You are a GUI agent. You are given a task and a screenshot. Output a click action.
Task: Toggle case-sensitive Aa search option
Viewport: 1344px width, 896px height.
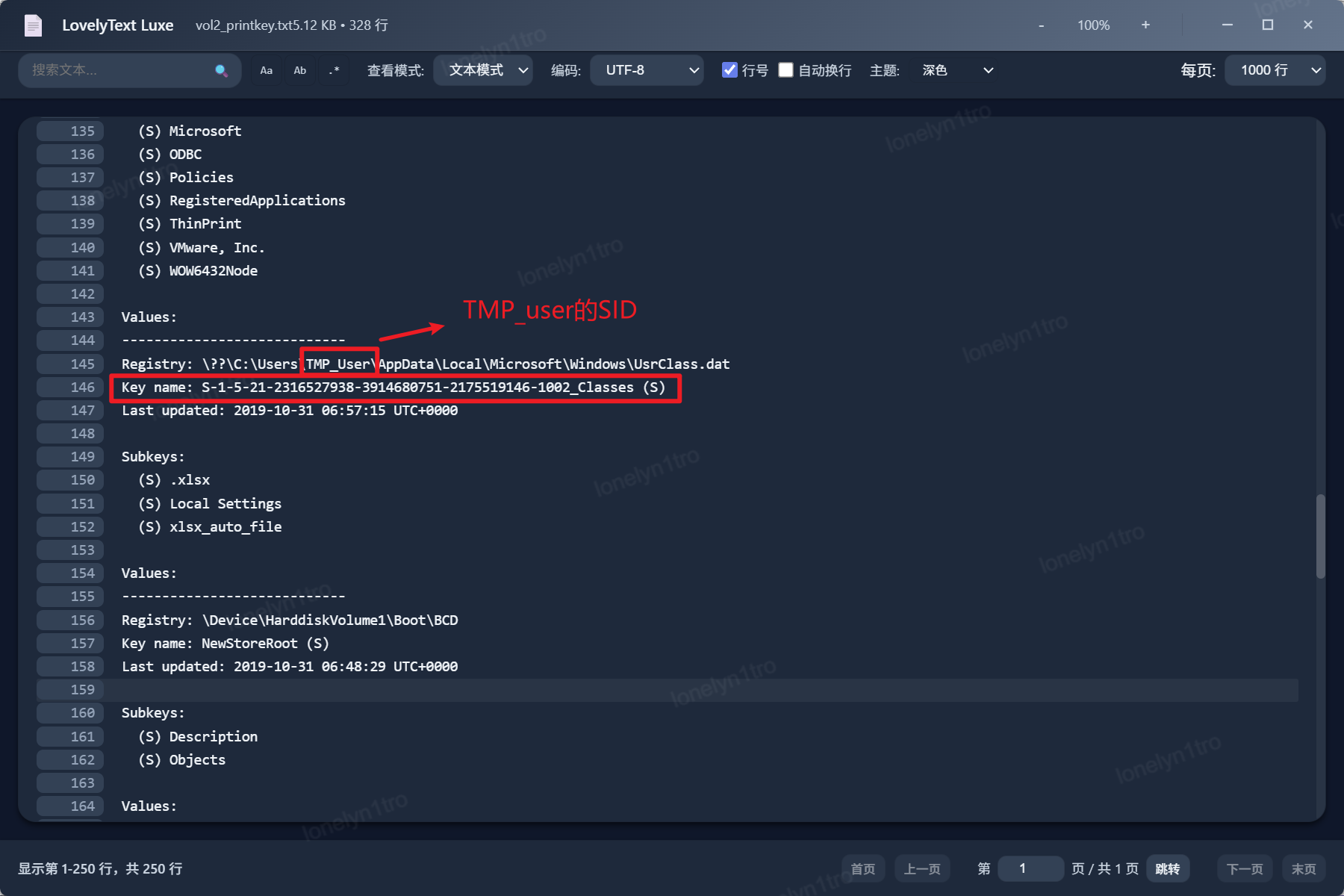point(267,70)
